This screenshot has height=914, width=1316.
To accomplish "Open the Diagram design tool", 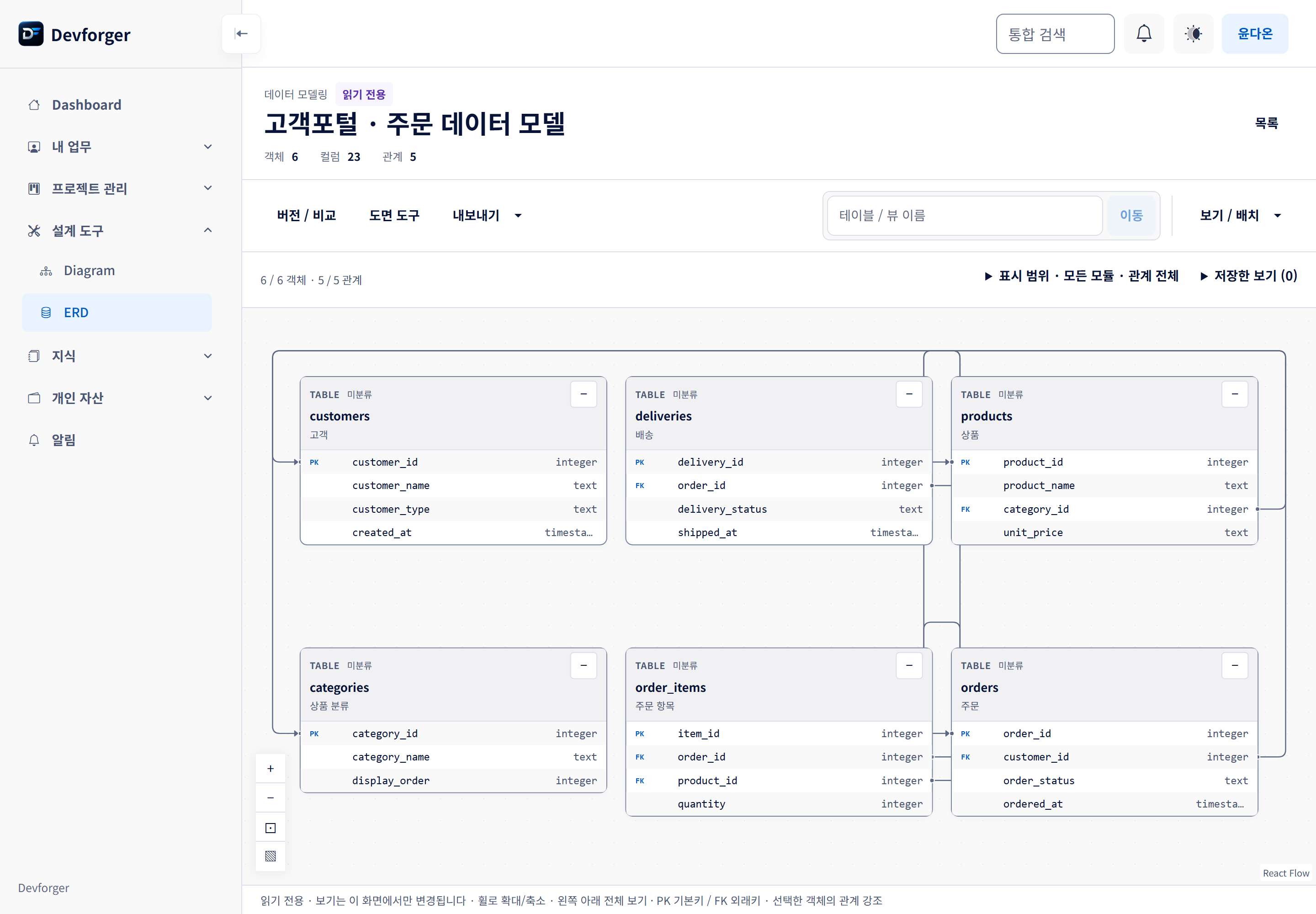I will [x=117, y=270].
